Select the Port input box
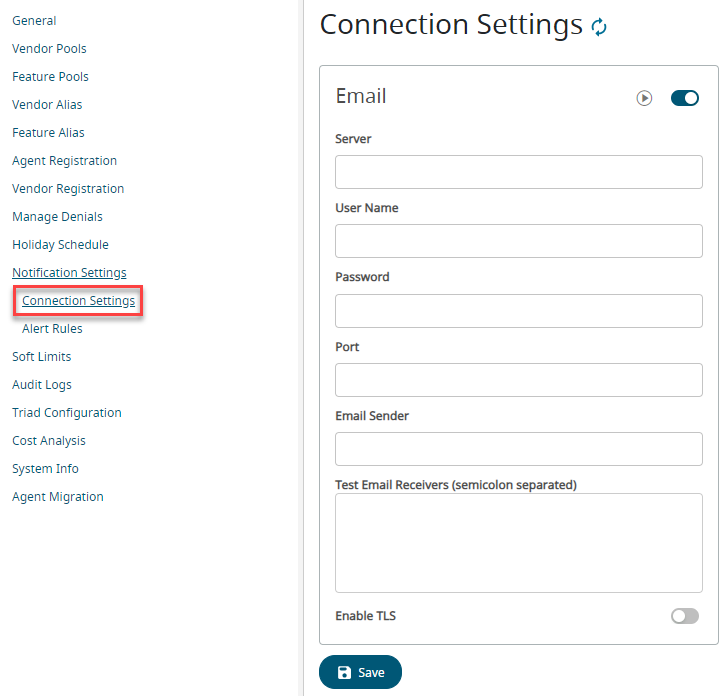This screenshot has height=696, width=726. (x=518, y=380)
